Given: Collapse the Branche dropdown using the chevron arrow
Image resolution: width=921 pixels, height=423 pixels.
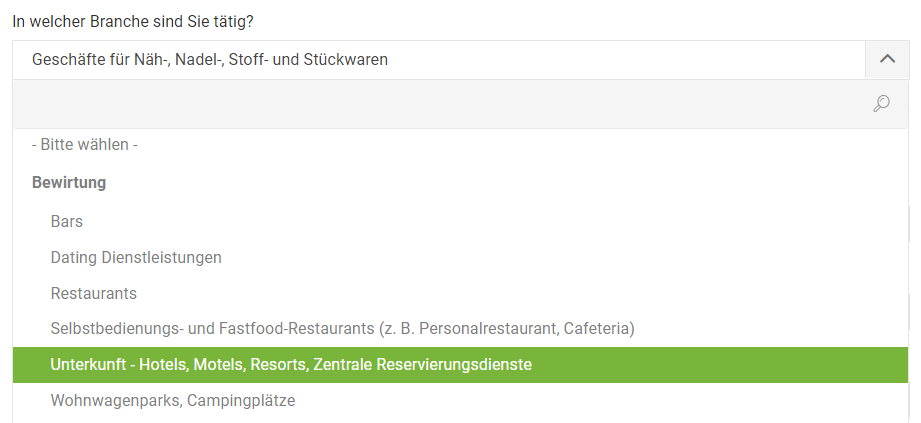Looking at the screenshot, I should (887, 59).
